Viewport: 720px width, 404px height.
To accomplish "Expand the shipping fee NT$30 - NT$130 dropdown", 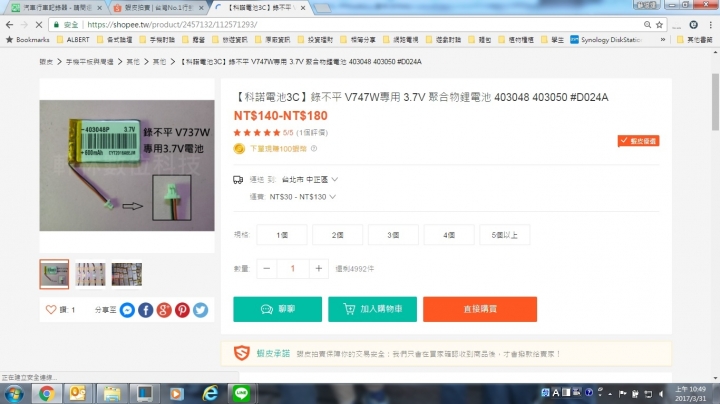I will pos(302,197).
